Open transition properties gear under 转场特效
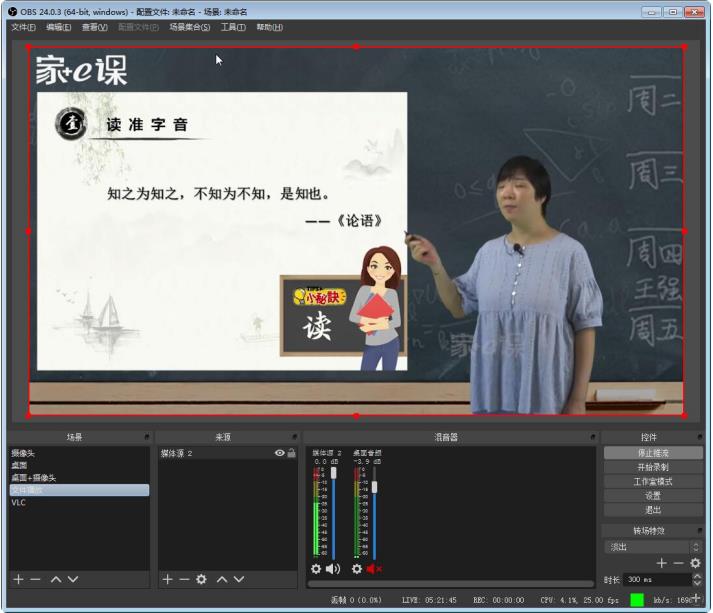The height and width of the screenshot is (613, 713). [695, 564]
